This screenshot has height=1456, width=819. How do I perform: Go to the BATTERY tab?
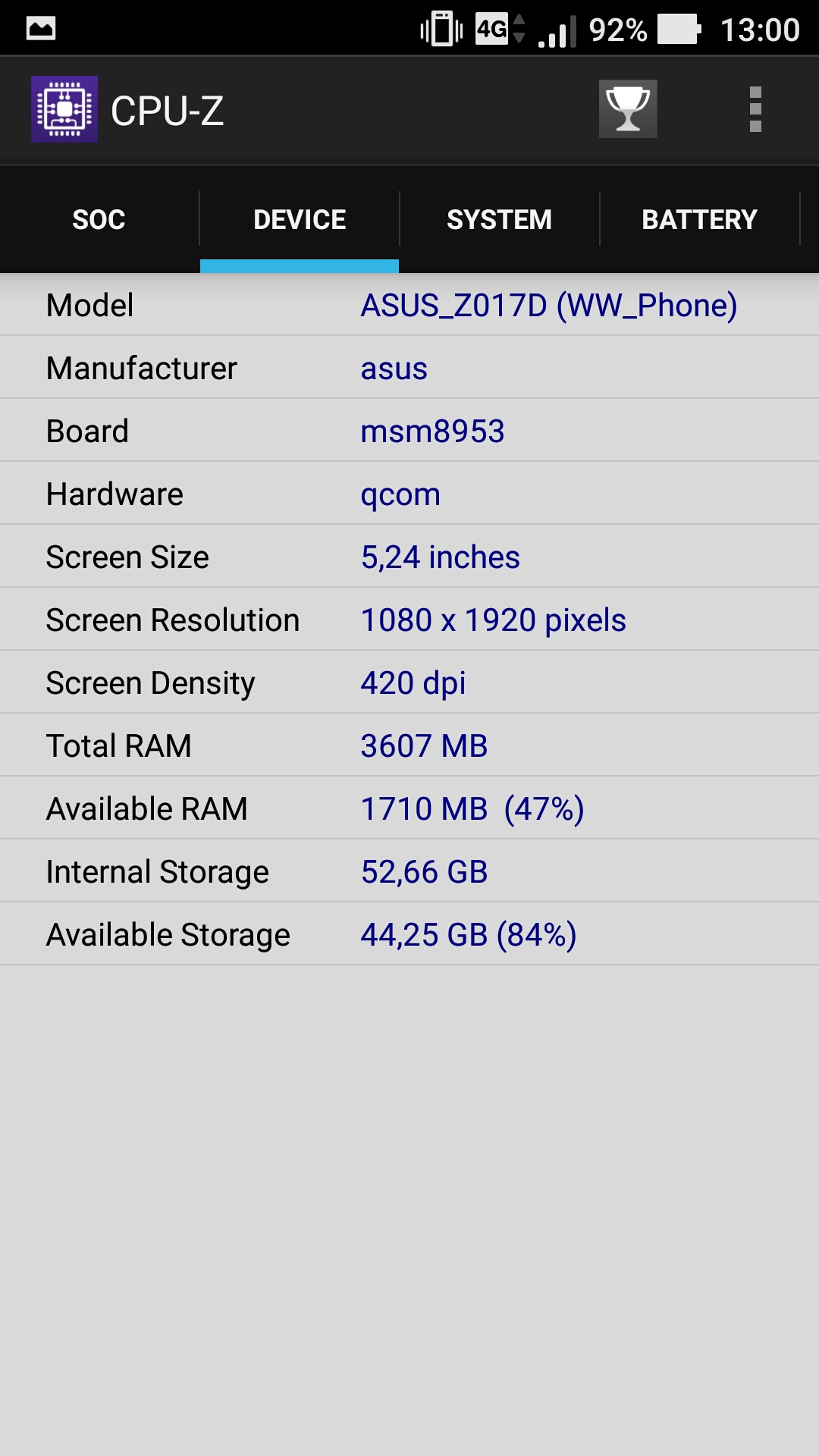click(700, 219)
